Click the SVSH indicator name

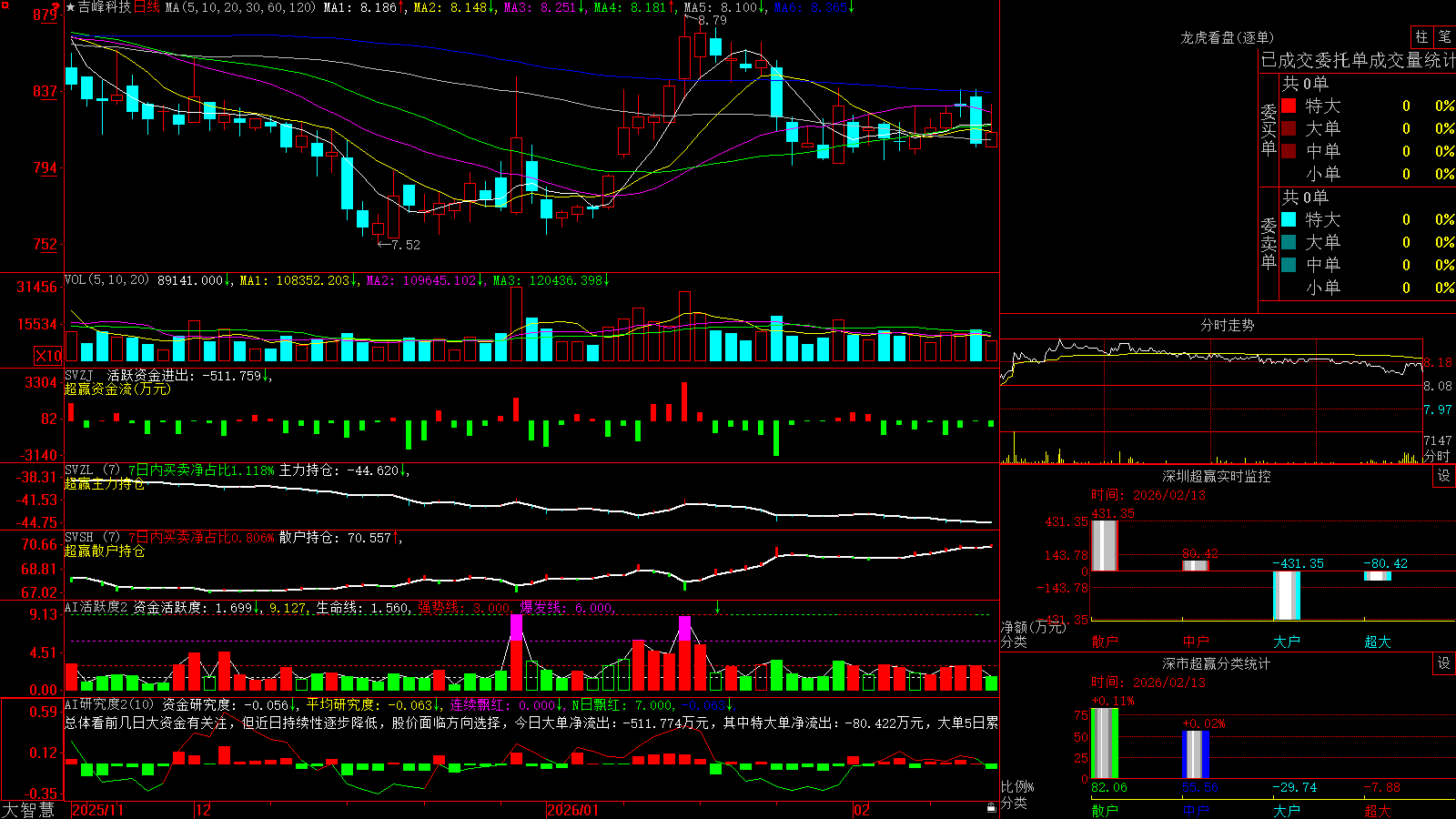79,538
